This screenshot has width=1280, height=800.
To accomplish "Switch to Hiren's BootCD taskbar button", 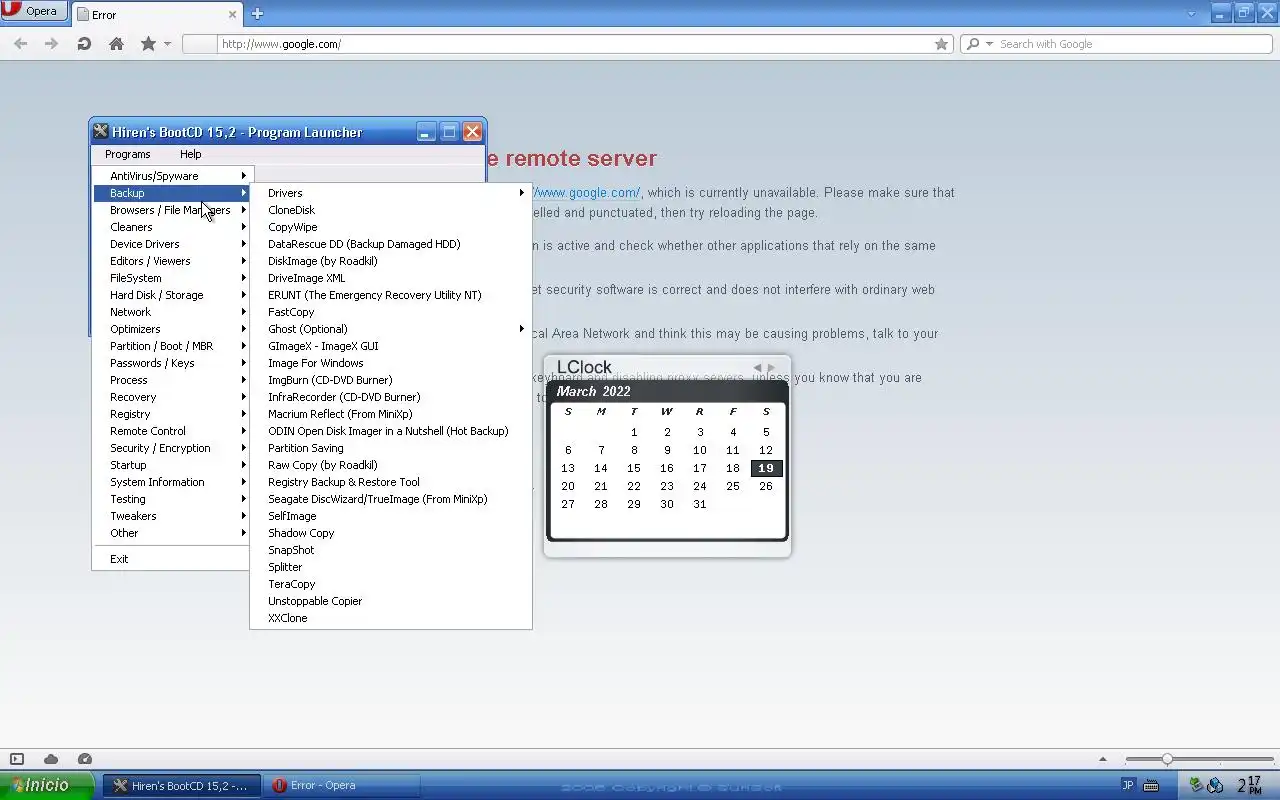I will coord(182,785).
